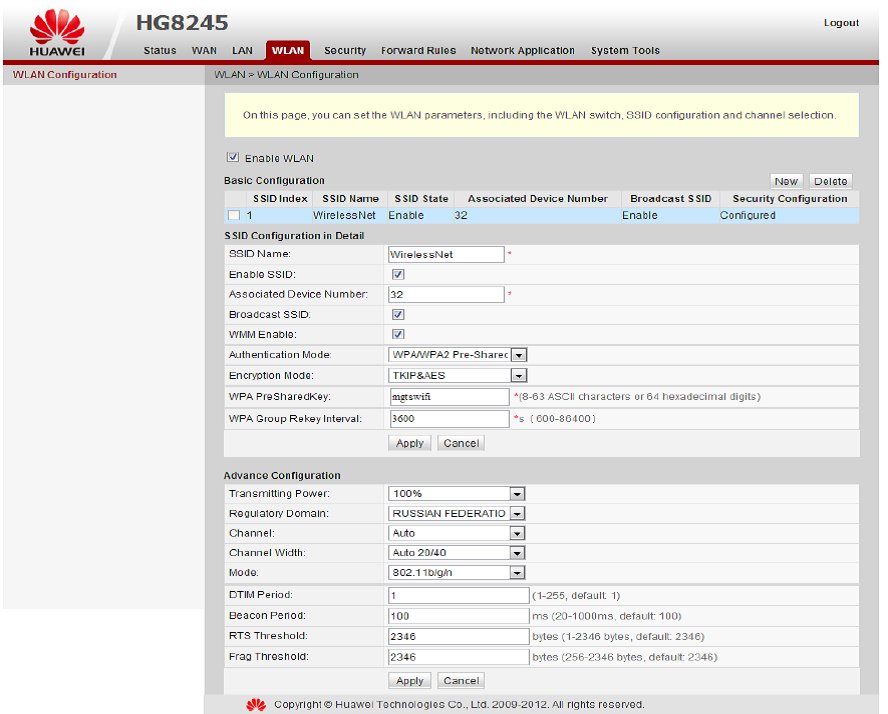This screenshot has height=714, width=888.
Task: Go to the LAN tab
Action: point(242,50)
